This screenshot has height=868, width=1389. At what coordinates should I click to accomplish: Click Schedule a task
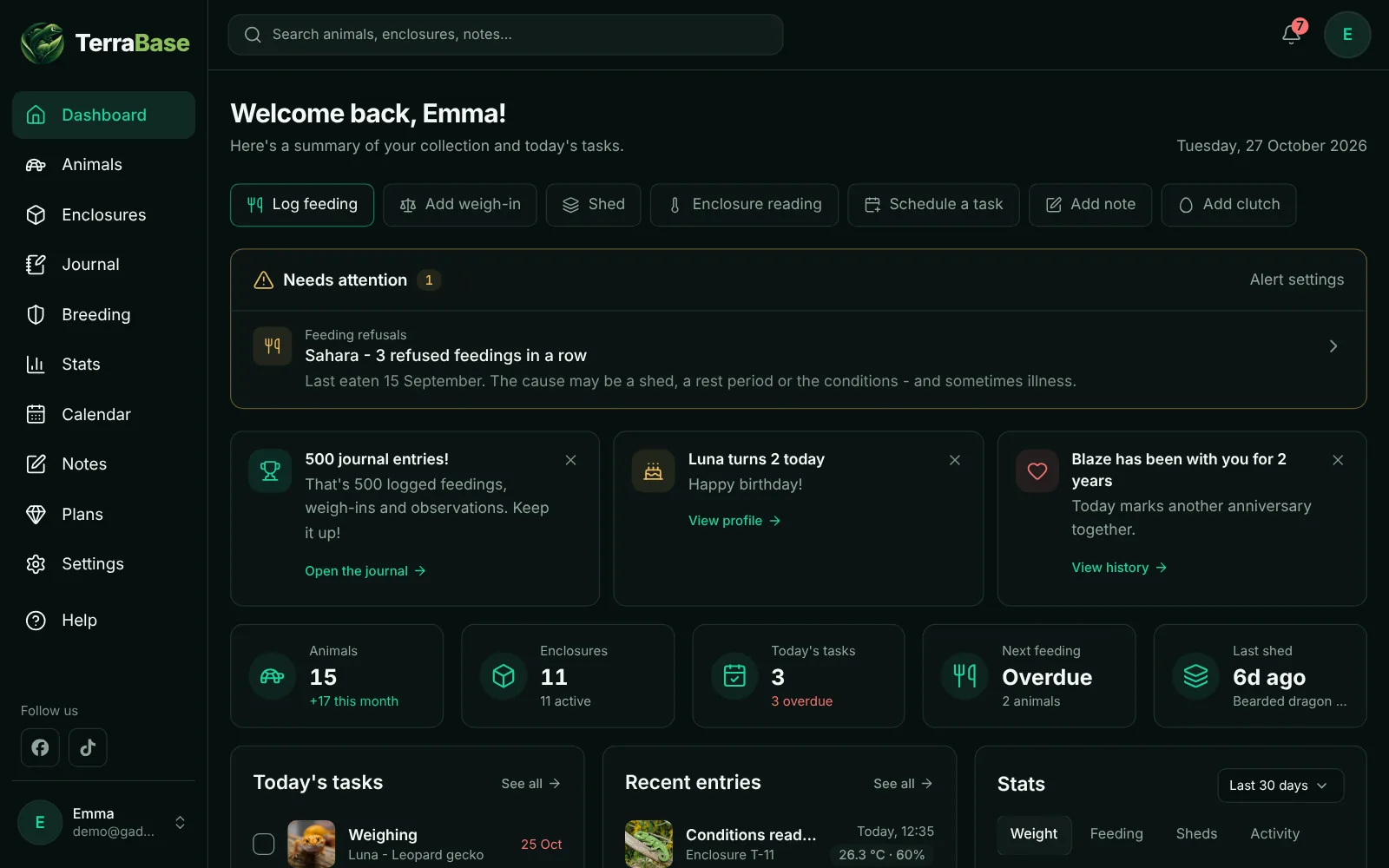[933, 205]
